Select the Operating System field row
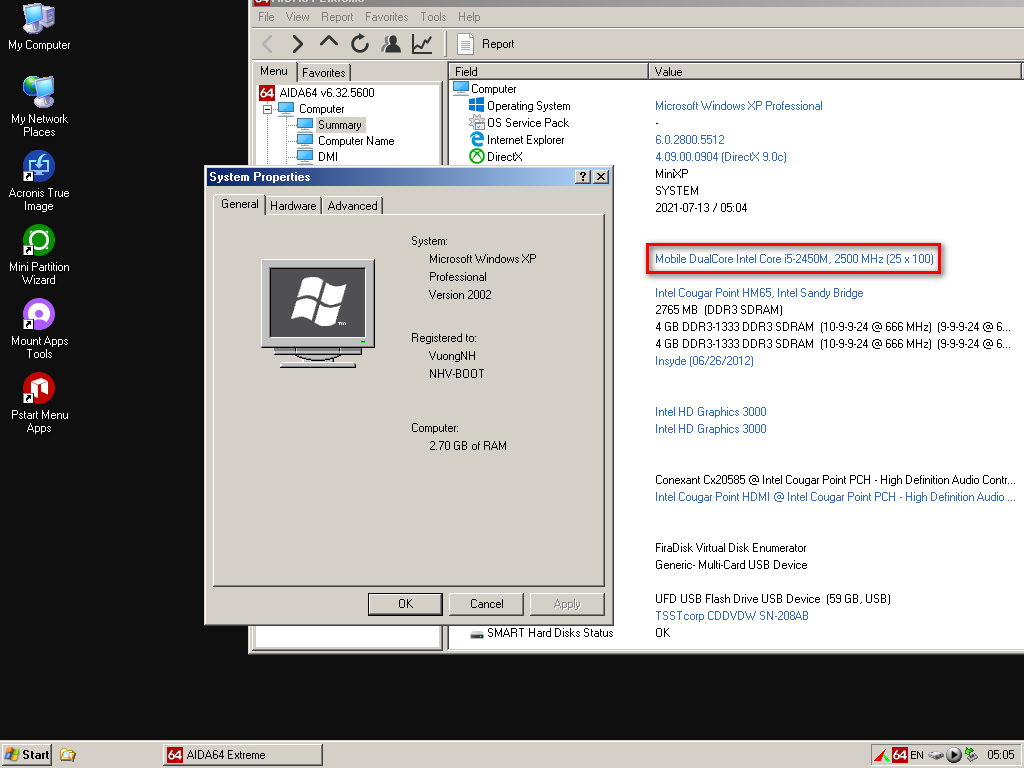The image size is (1024, 768). pos(520,106)
